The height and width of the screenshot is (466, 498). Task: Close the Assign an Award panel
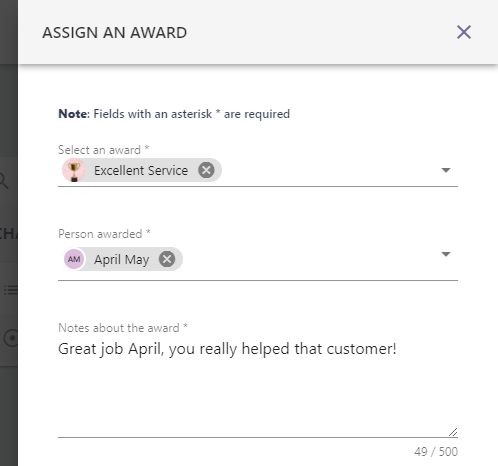pos(464,32)
